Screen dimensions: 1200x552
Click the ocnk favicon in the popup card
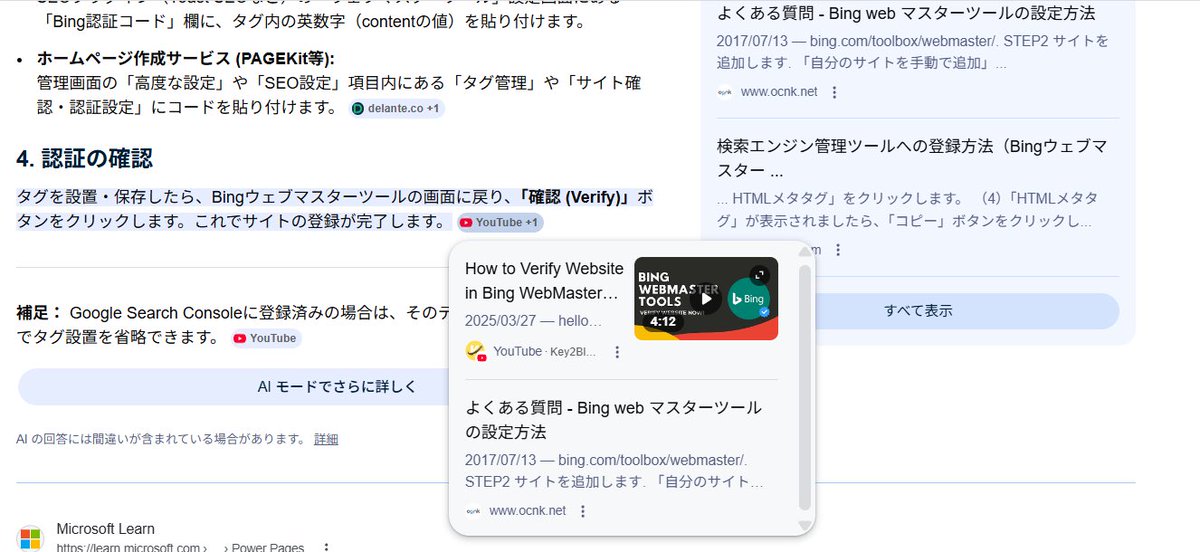coord(473,511)
